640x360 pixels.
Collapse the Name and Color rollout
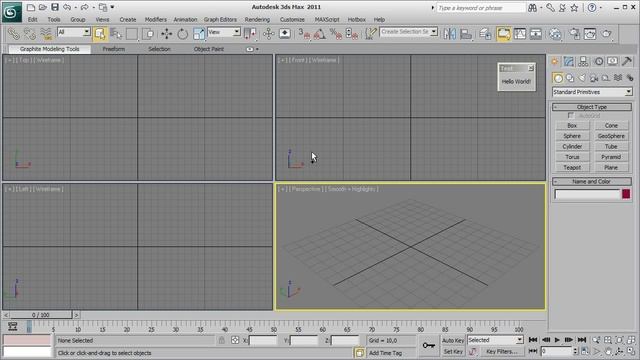592,181
